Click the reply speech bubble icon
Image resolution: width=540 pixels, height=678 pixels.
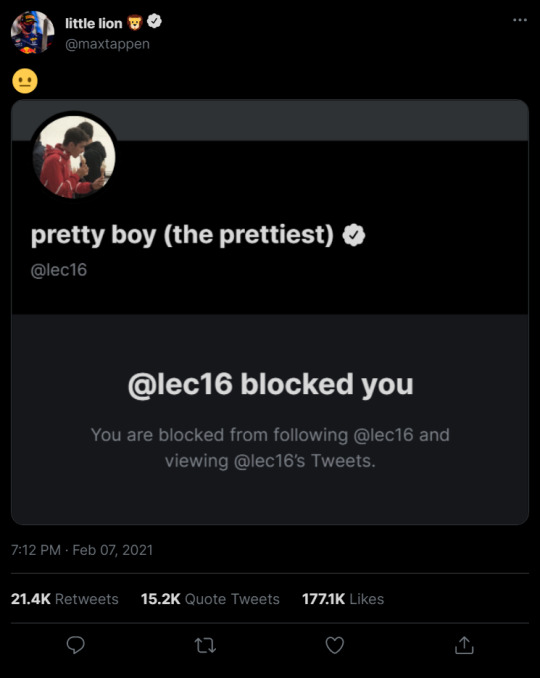click(76, 645)
